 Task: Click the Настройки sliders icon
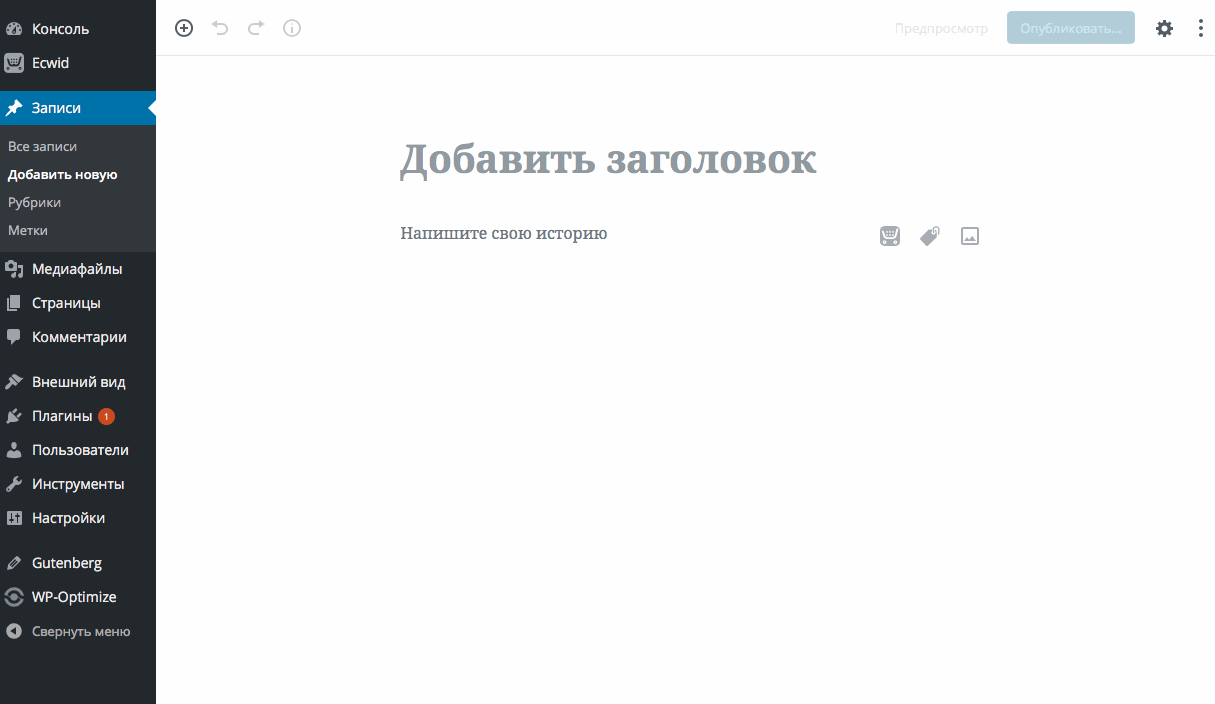(x=14, y=518)
